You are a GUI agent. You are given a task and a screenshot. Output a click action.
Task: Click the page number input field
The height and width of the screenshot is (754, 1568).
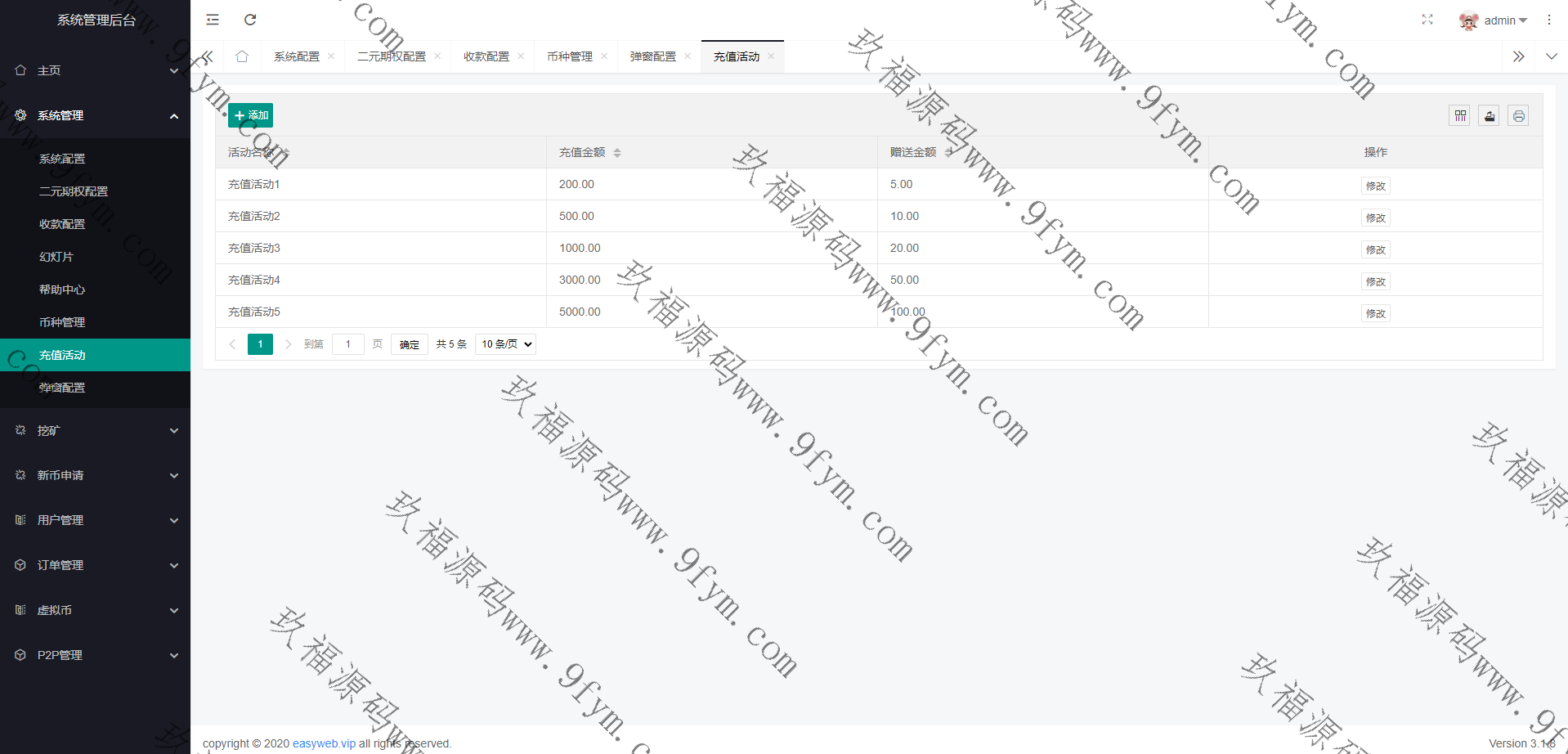348,344
